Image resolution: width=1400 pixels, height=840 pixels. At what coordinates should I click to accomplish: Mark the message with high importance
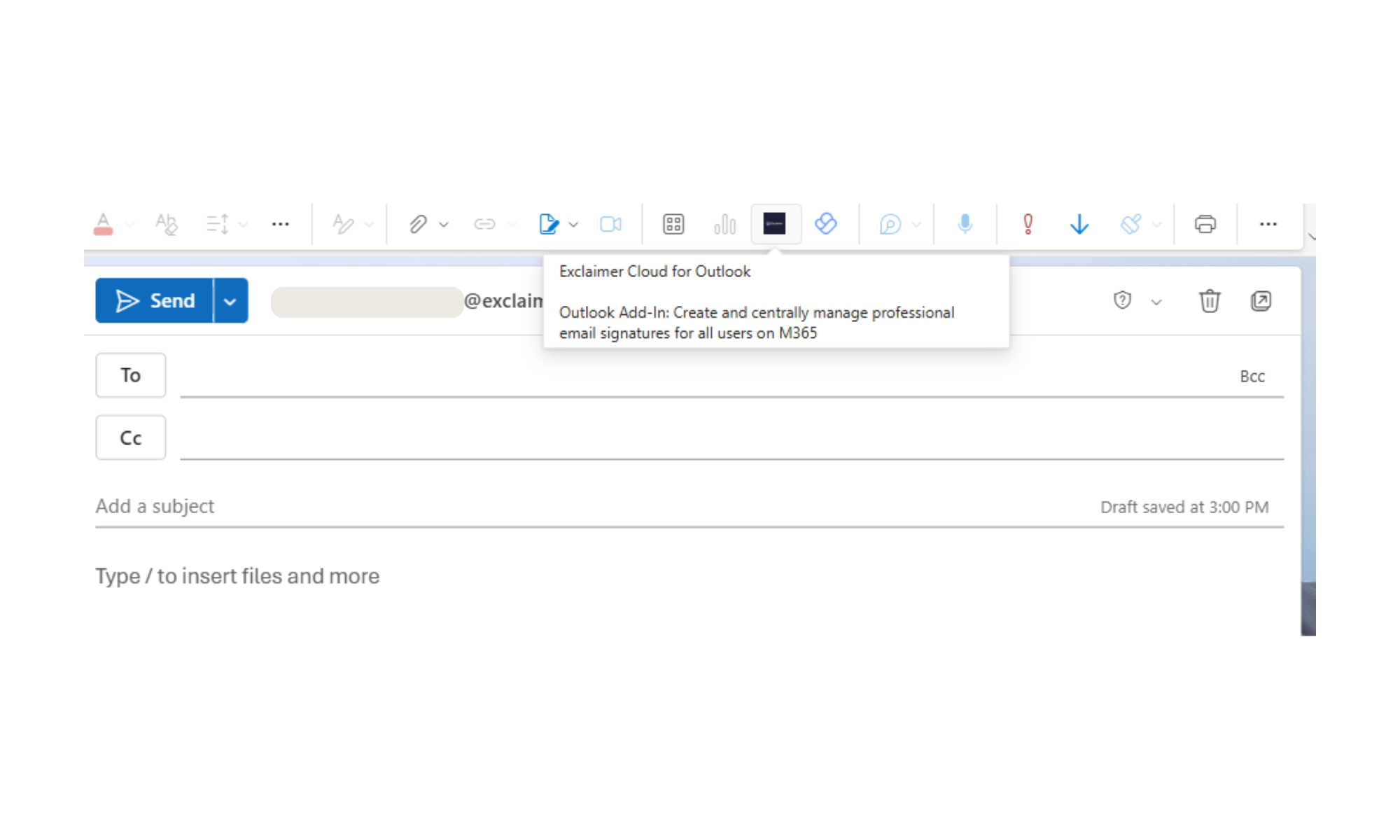(x=1026, y=224)
